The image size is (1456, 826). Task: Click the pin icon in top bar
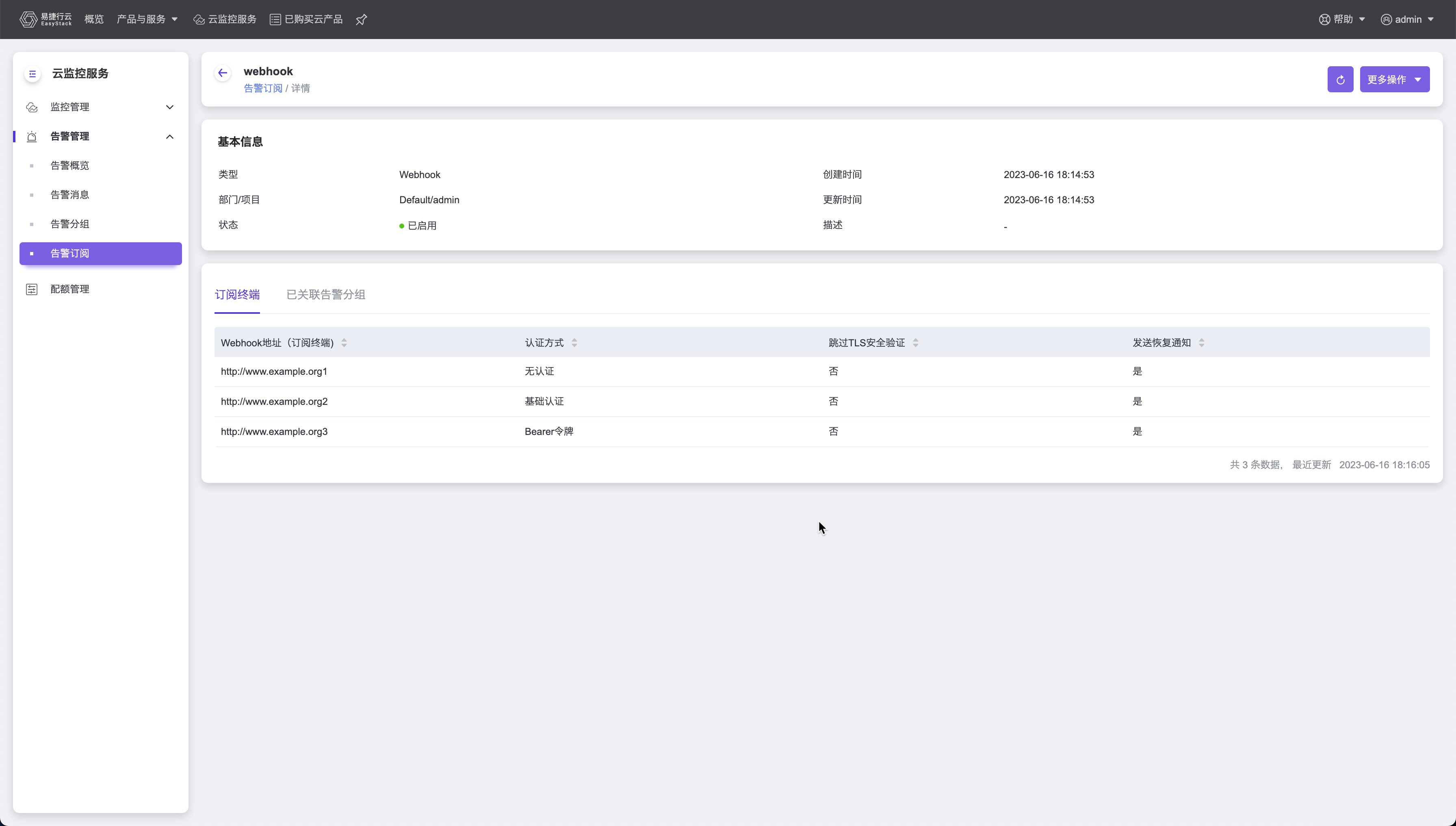tap(361, 20)
